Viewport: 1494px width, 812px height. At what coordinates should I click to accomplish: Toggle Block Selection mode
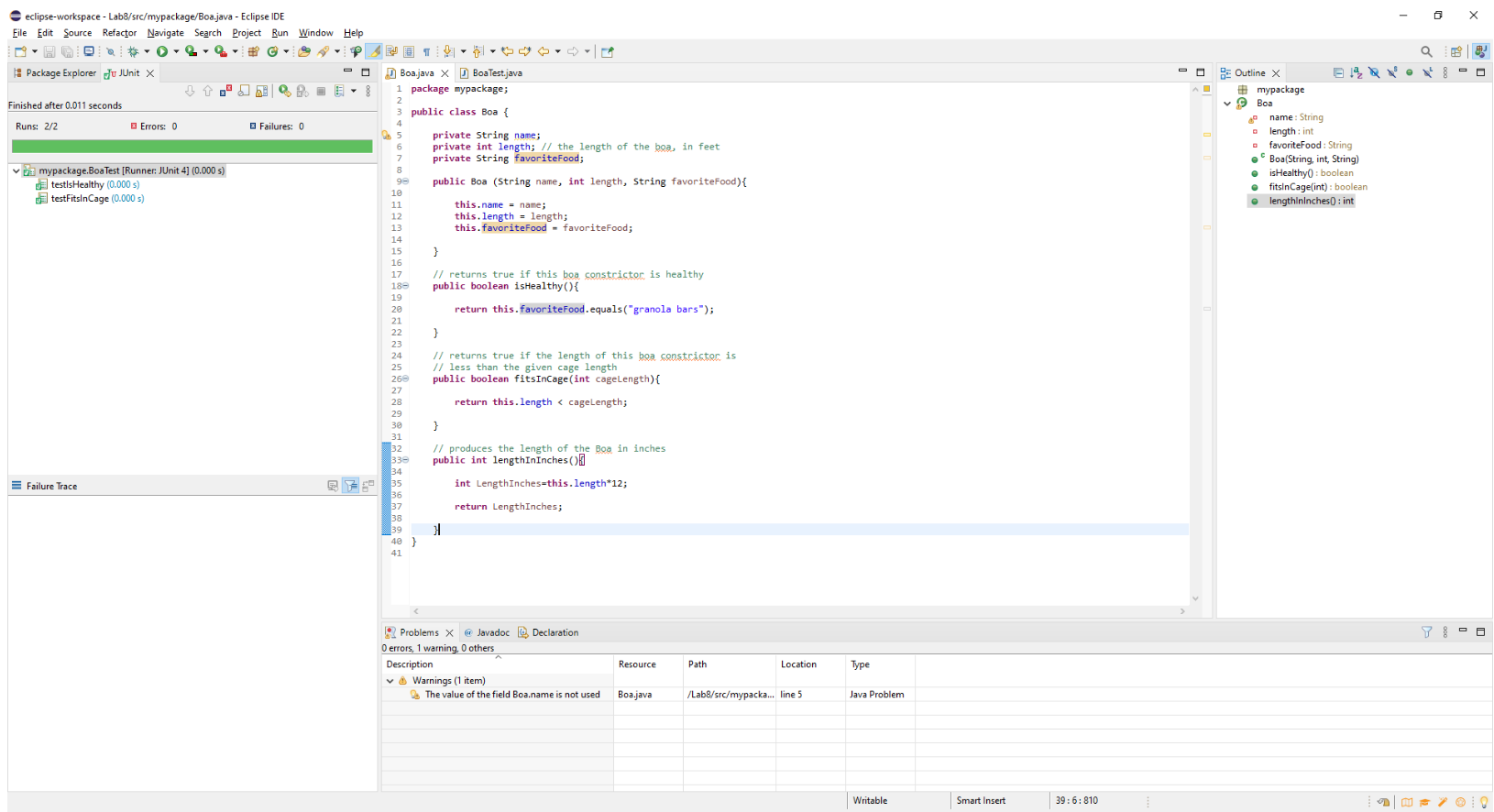409,51
